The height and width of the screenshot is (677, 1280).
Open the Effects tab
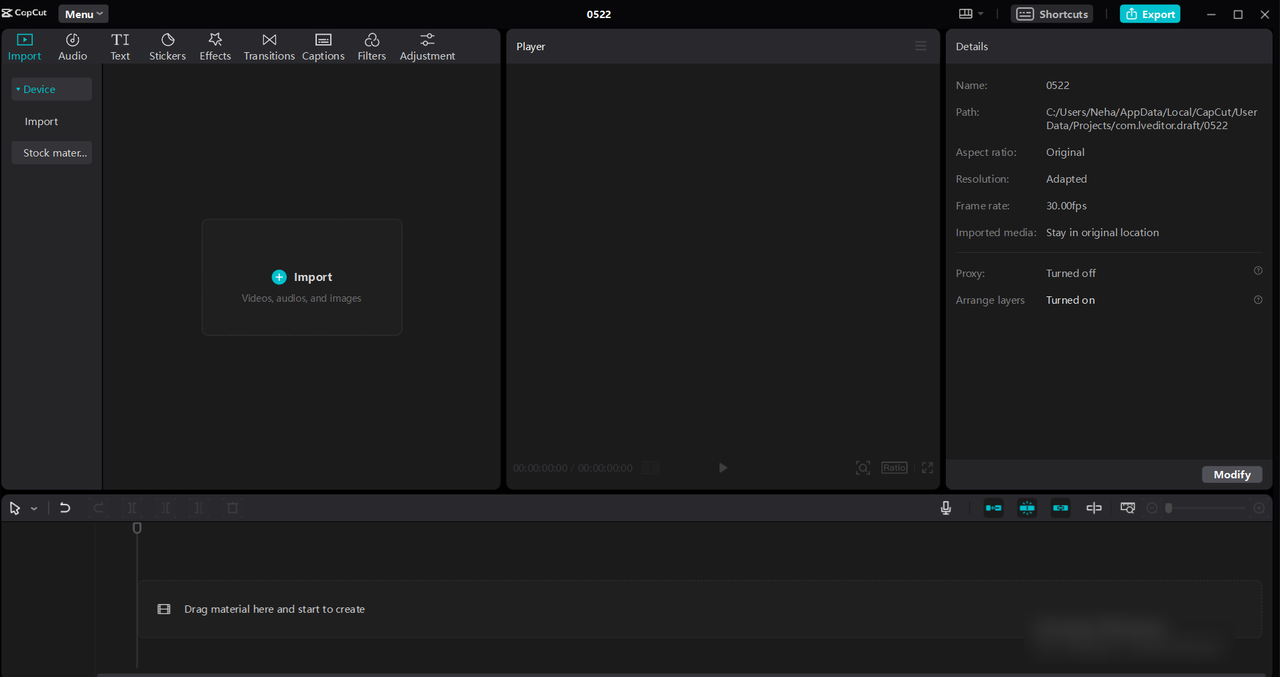[215, 47]
